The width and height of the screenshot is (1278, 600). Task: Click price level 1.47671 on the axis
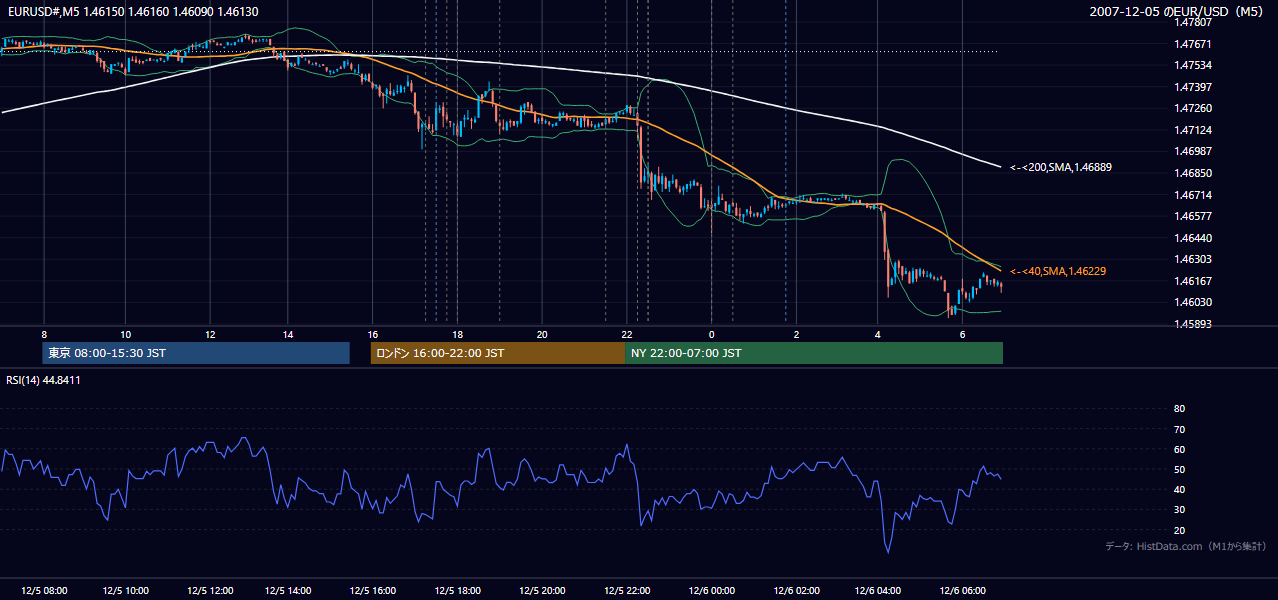click(1193, 44)
